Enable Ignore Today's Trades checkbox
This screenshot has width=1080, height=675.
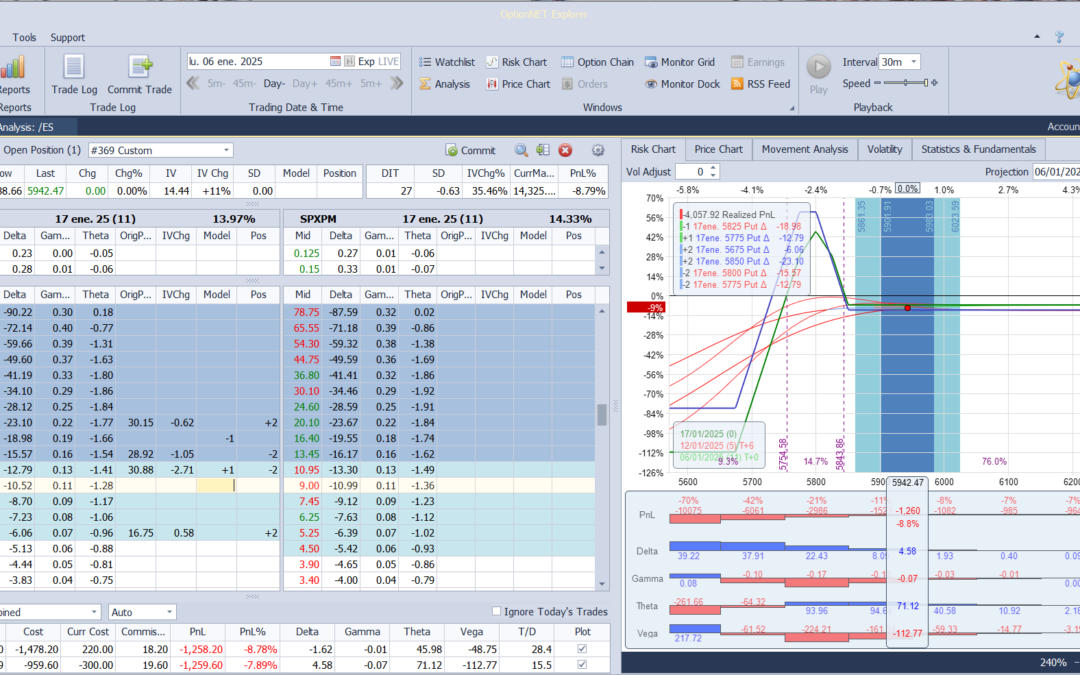click(x=497, y=611)
